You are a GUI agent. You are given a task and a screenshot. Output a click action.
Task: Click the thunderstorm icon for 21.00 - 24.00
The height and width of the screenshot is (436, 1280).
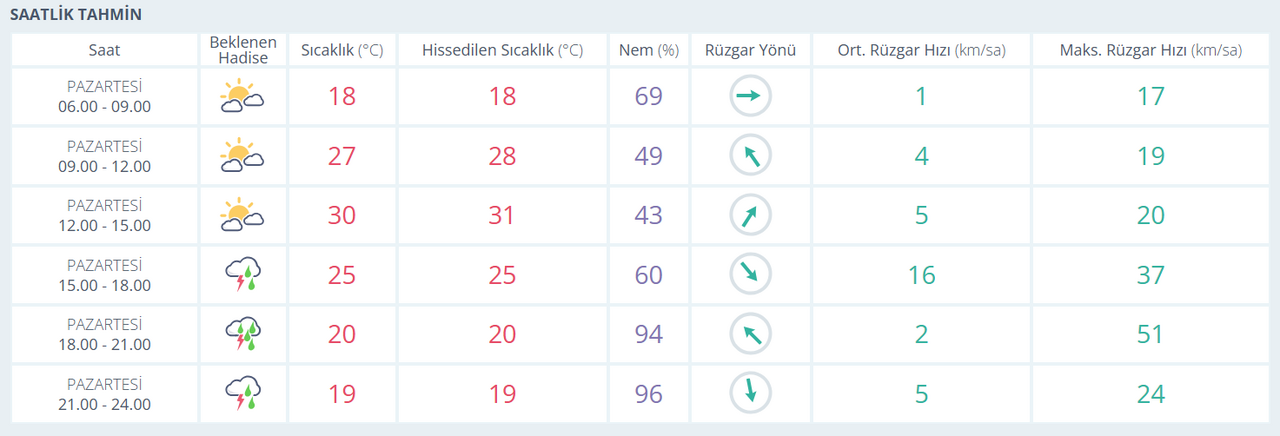[242, 393]
